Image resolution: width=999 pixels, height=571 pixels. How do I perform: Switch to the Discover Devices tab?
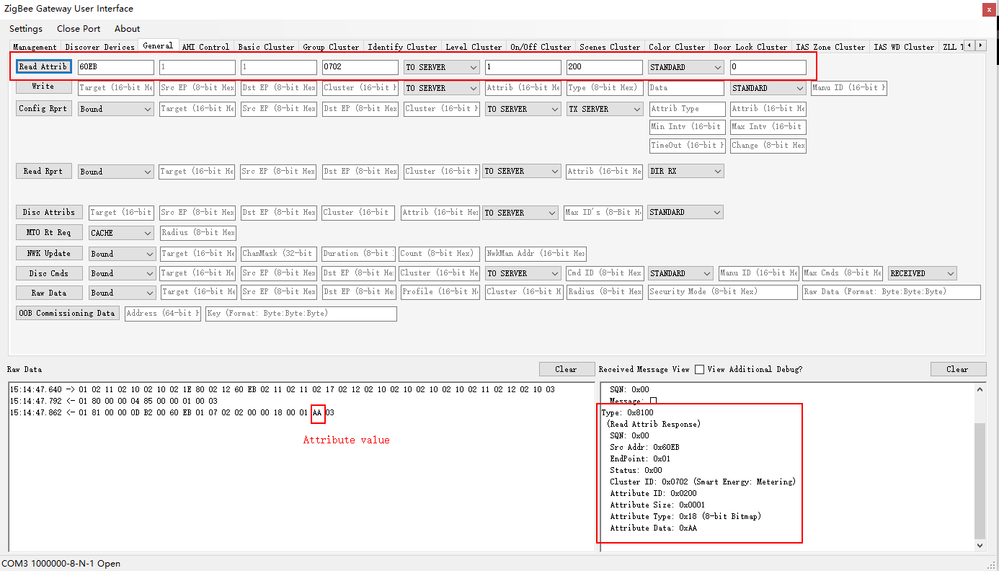[99, 47]
